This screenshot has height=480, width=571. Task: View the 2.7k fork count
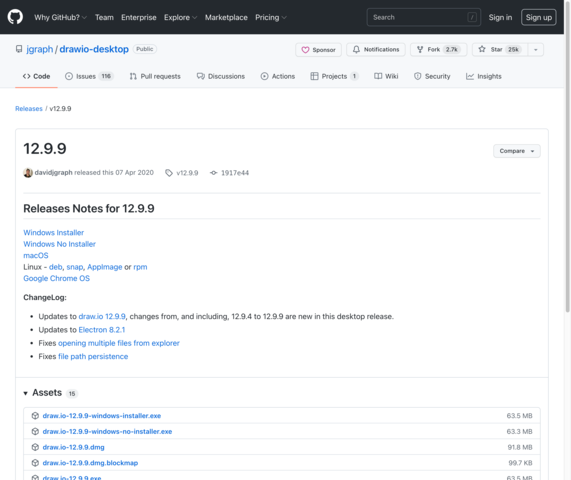pos(452,50)
